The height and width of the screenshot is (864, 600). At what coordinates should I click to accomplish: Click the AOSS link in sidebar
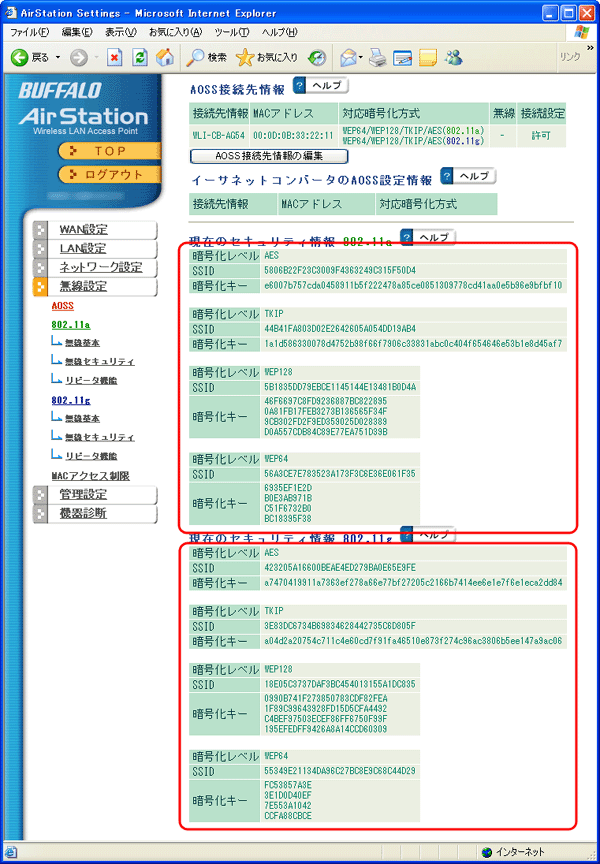(63, 306)
